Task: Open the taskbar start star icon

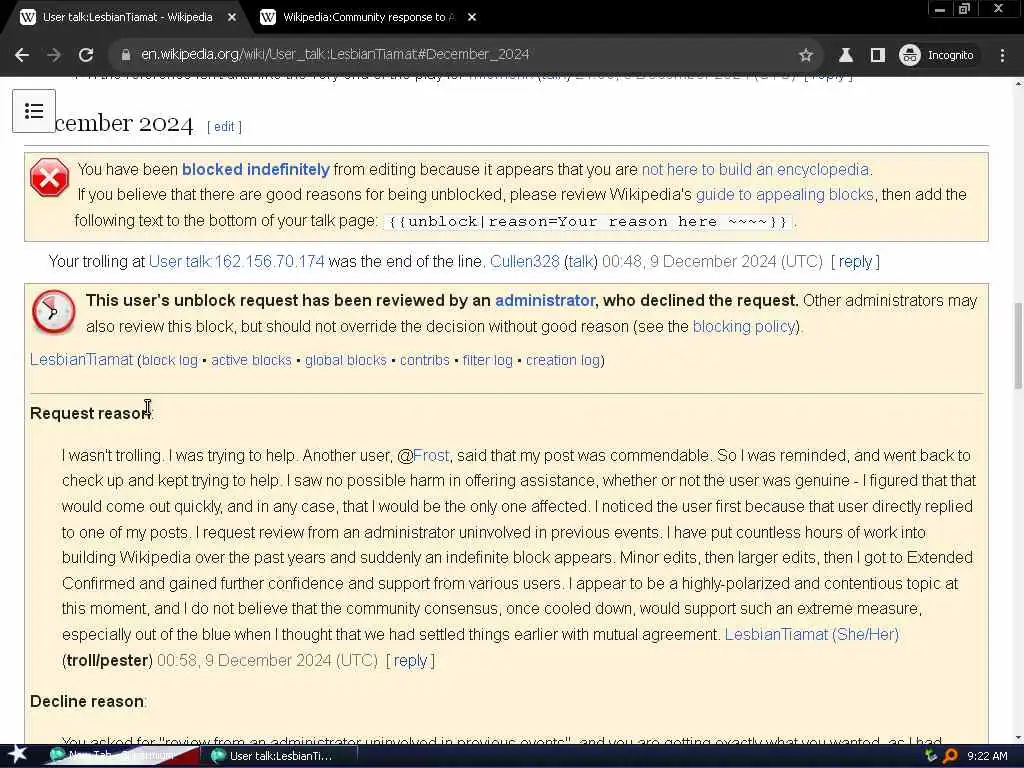Action: pos(18,756)
